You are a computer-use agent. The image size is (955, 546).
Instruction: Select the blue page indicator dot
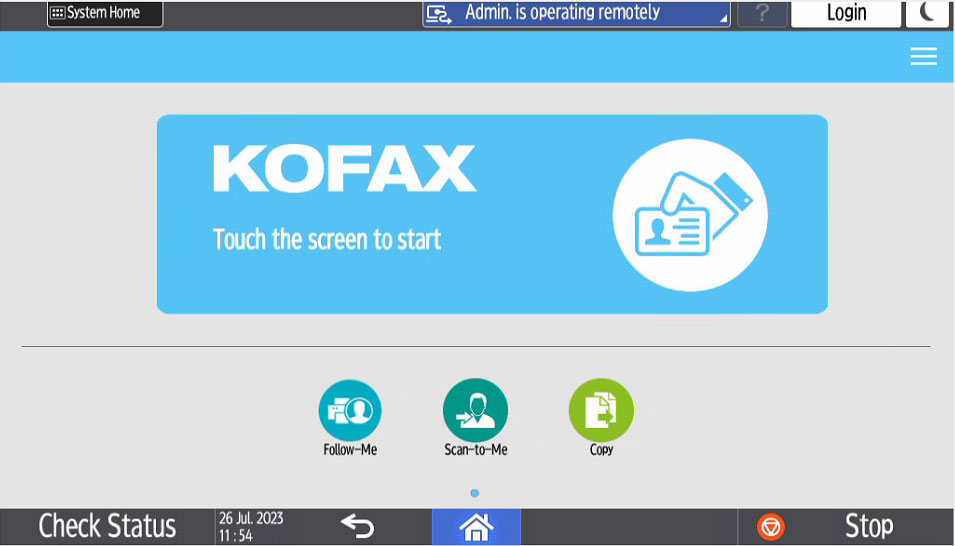point(474,493)
